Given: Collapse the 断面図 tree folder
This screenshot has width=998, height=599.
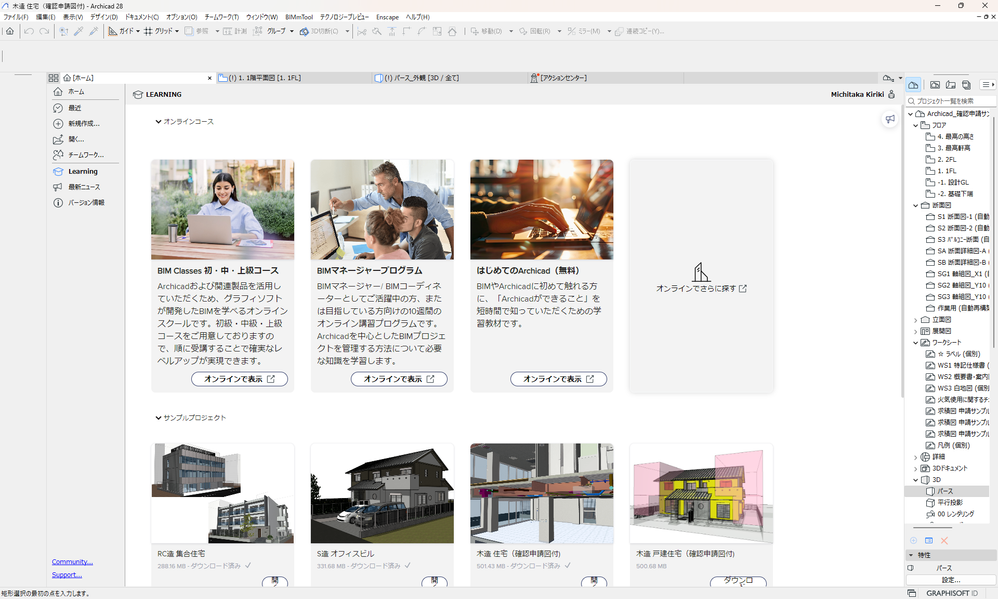Looking at the screenshot, I should point(916,206).
